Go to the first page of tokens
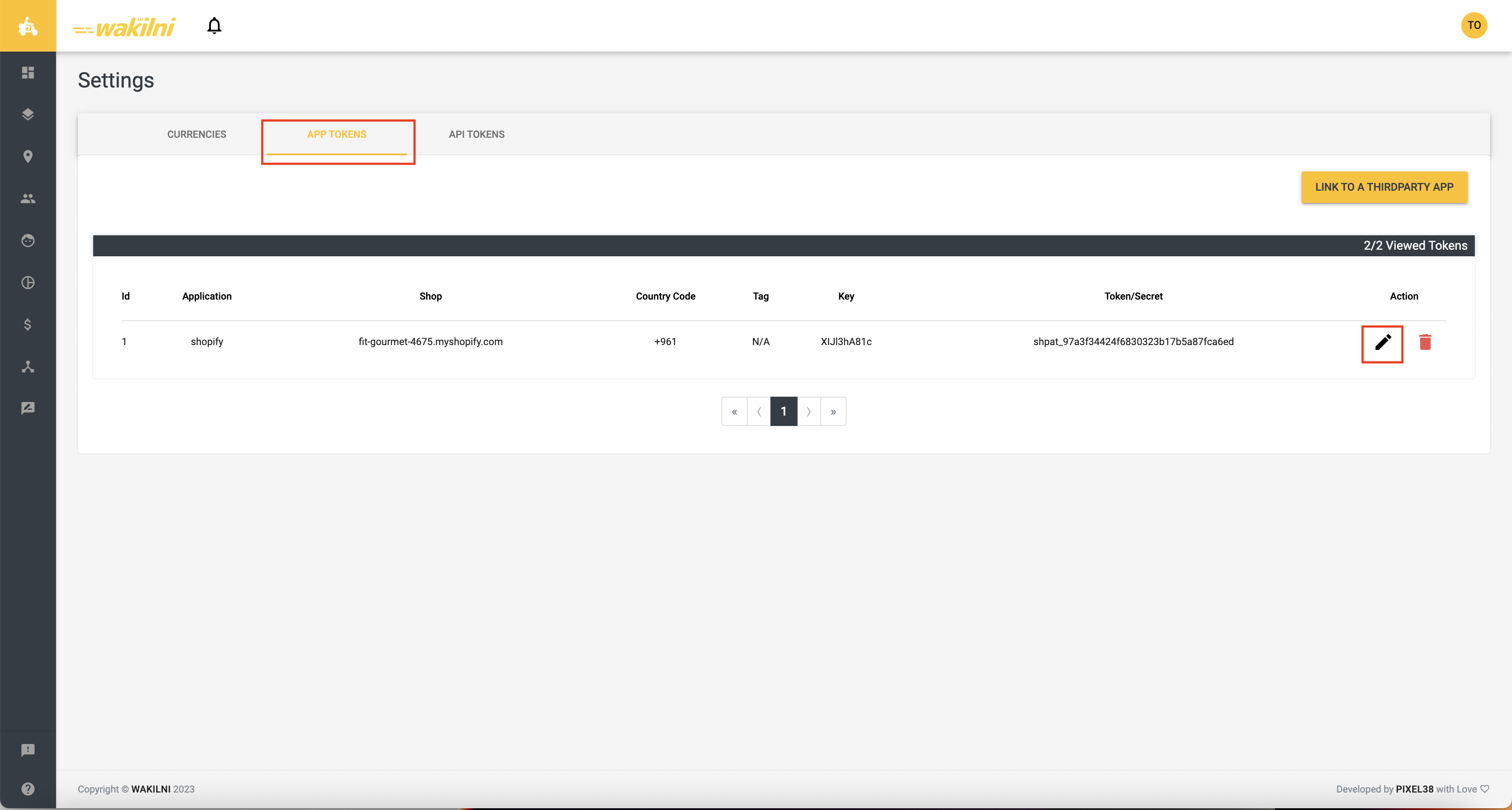The height and width of the screenshot is (810, 1512). (x=734, y=412)
